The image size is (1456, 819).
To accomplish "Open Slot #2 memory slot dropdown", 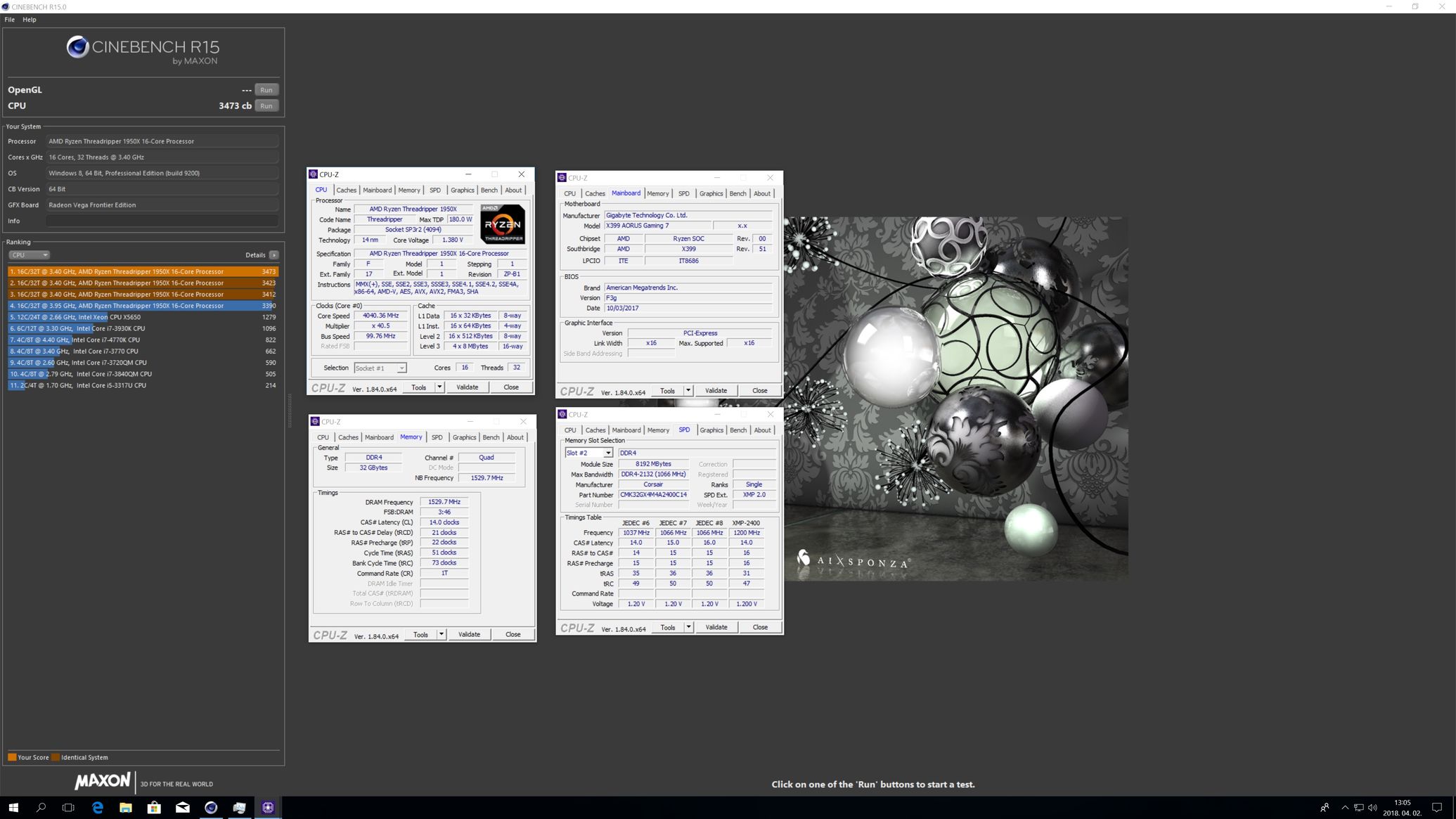I will (x=589, y=453).
